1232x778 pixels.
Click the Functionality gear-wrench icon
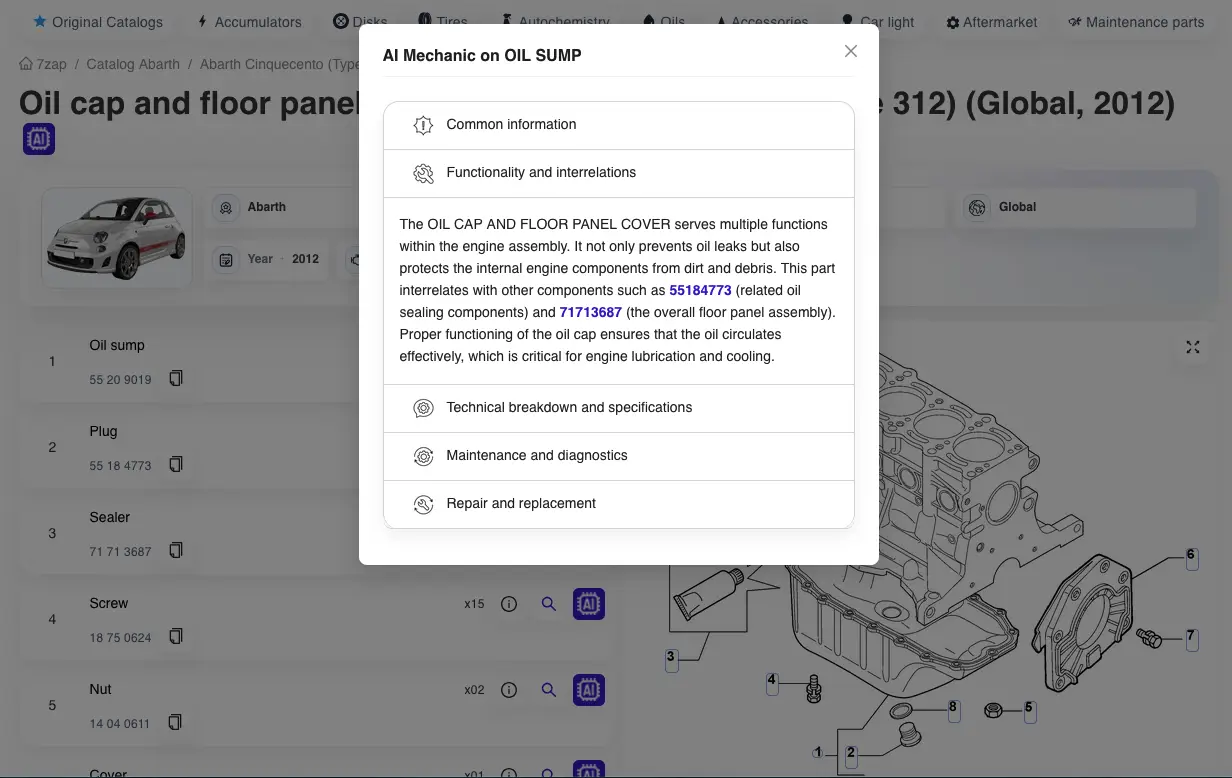coord(423,173)
